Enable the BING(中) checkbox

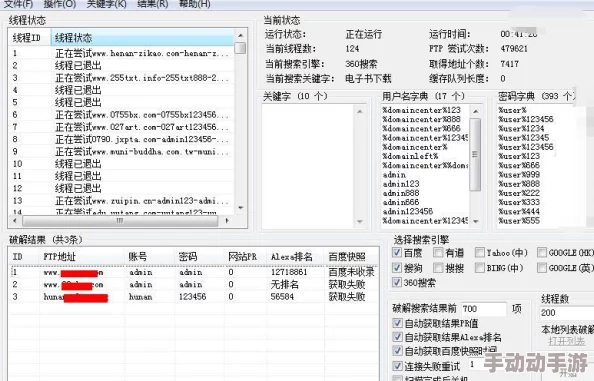click(x=480, y=268)
